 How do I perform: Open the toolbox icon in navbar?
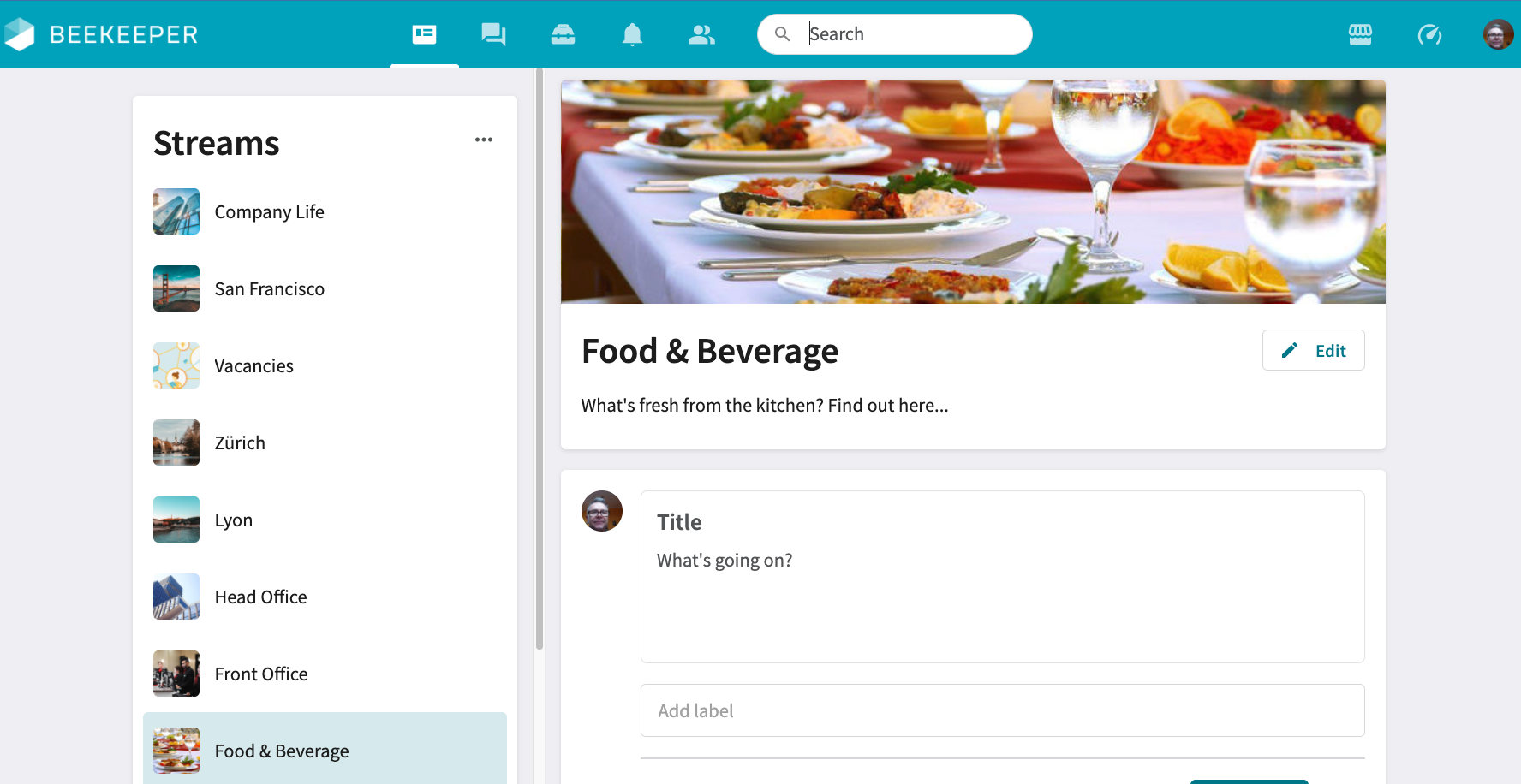click(x=563, y=34)
